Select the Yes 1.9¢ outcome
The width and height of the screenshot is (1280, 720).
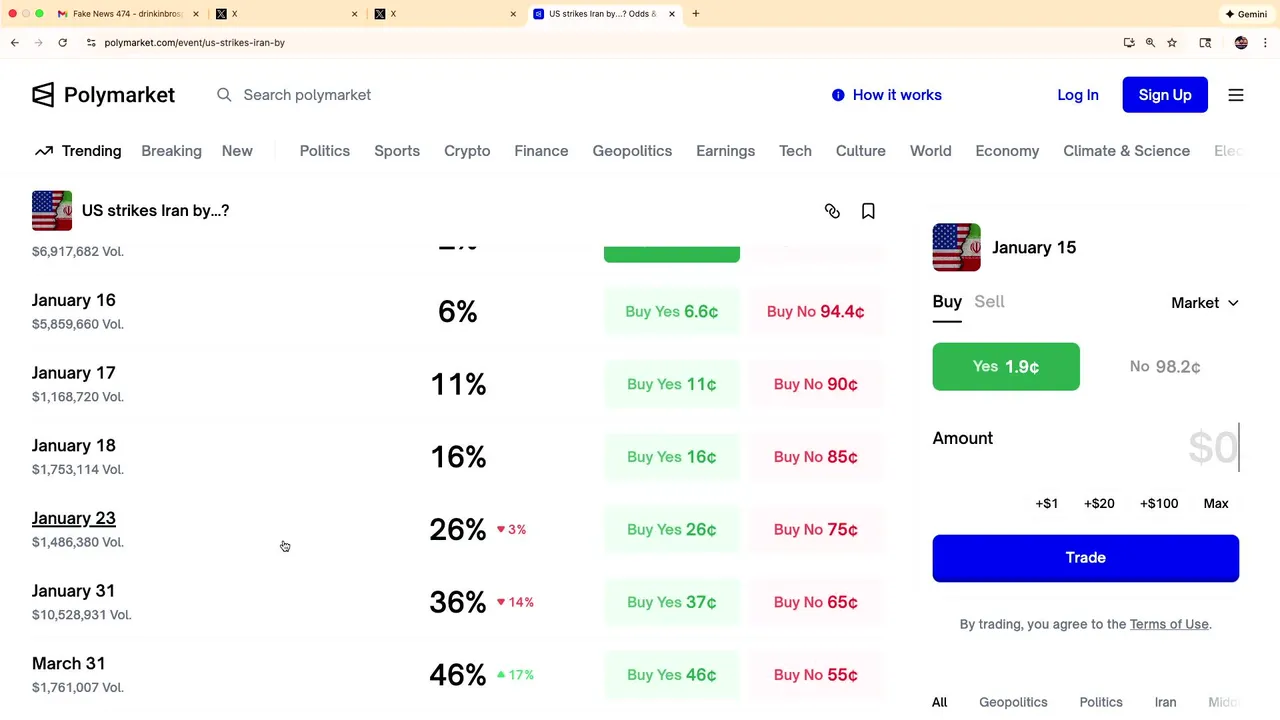point(1006,367)
